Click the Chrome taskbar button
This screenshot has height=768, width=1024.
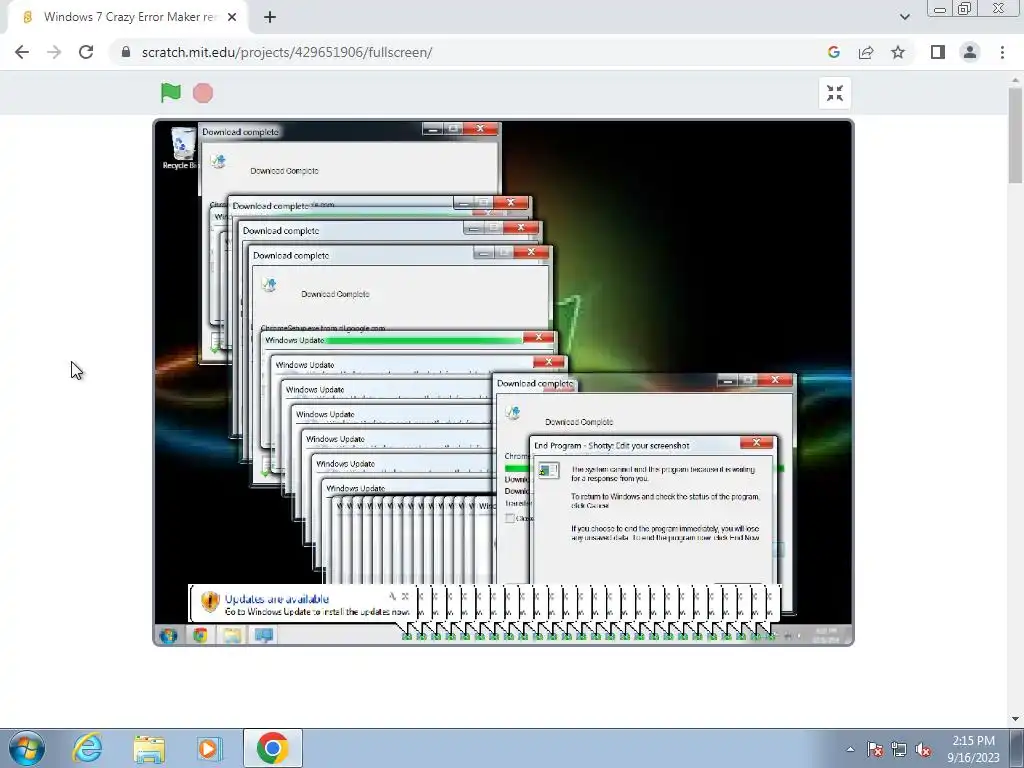click(272, 748)
